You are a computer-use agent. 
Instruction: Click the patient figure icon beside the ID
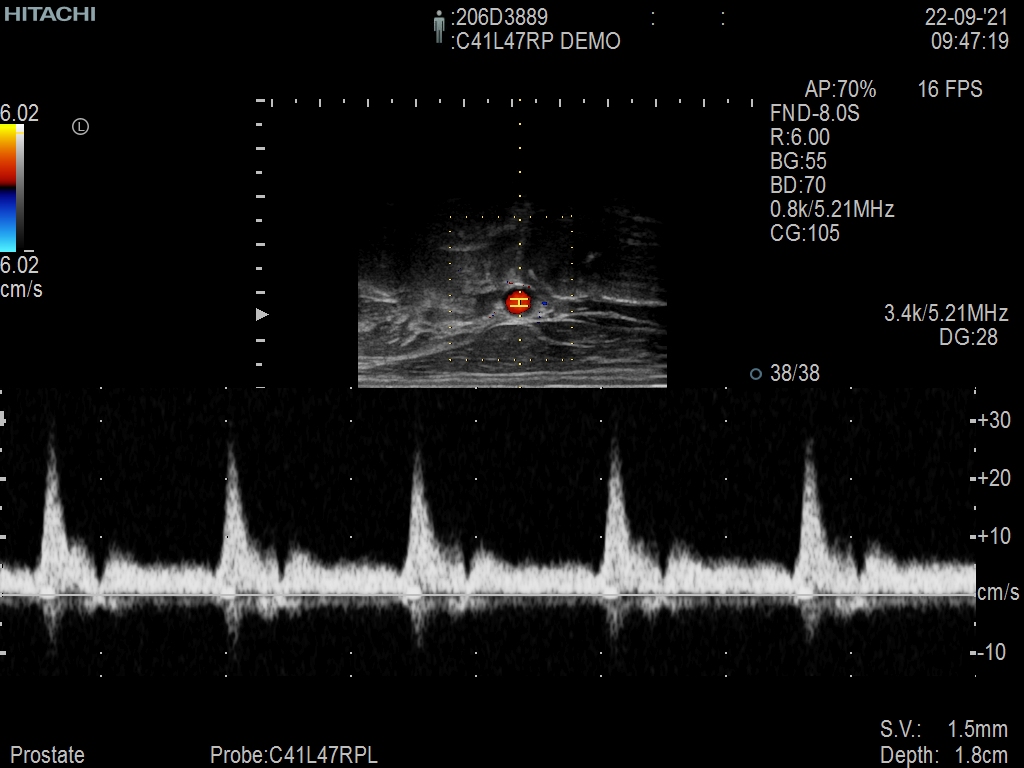tap(438, 27)
